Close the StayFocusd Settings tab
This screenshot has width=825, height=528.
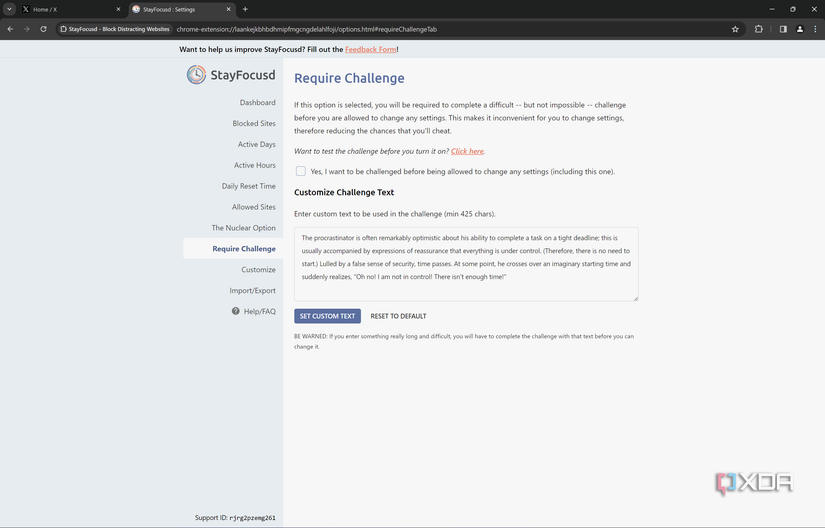click(x=228, y=9)
